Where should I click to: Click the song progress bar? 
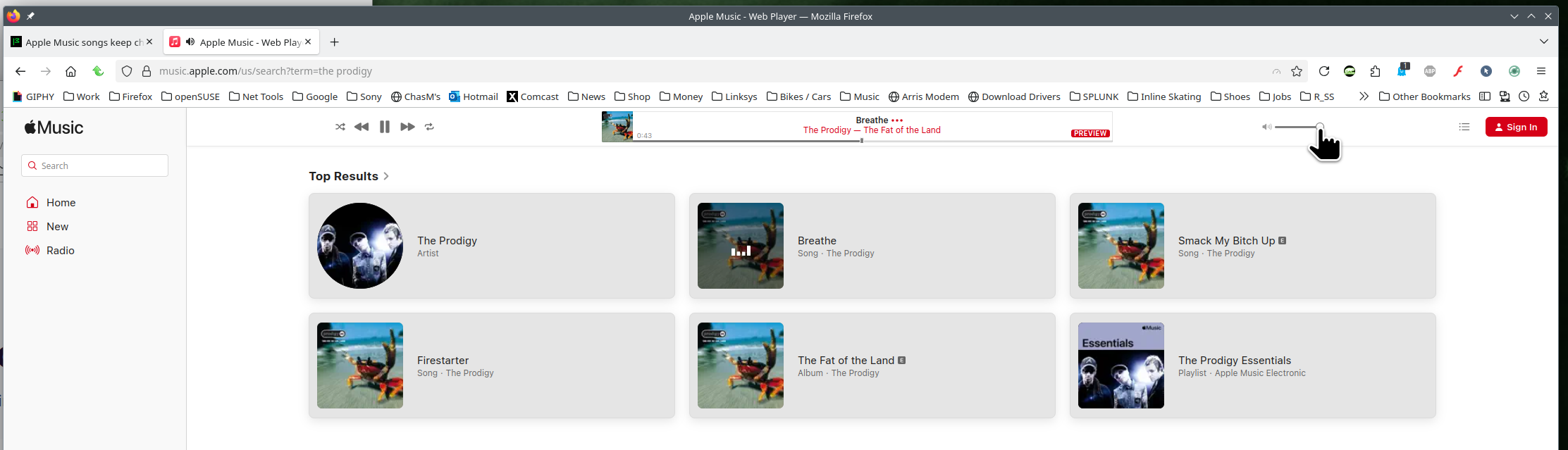872,141
